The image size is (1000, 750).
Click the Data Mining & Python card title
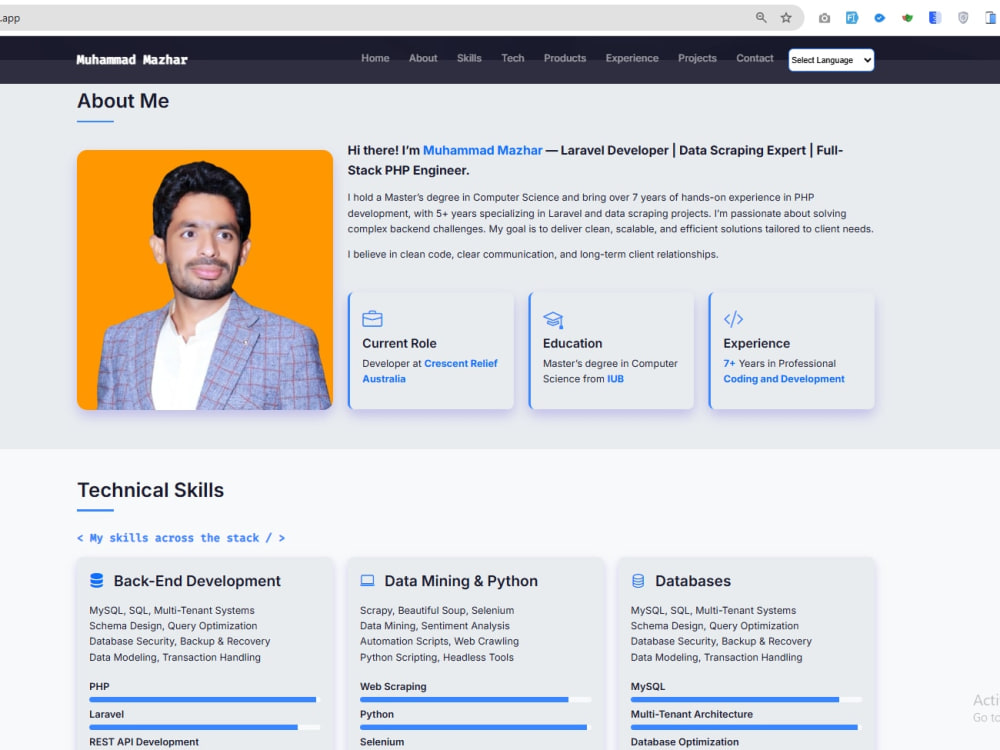(x=461, y=581)
